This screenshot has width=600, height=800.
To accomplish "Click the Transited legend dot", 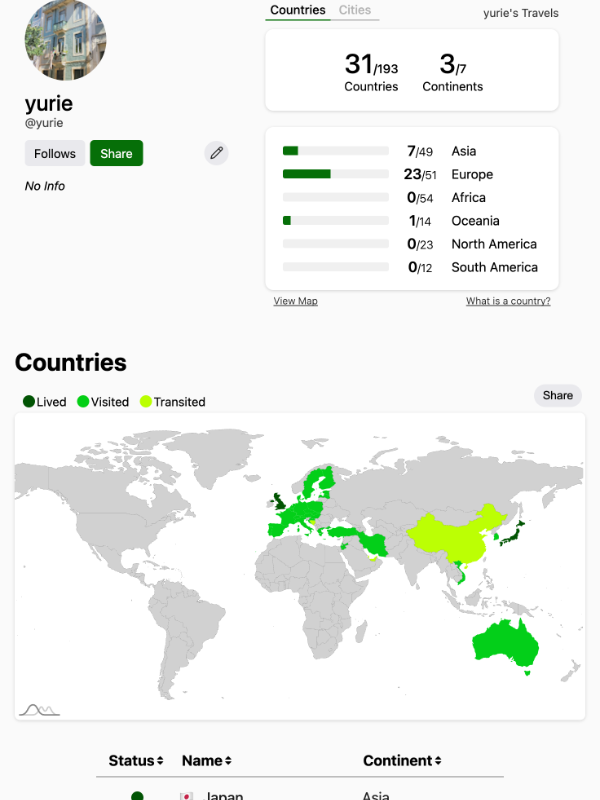I will (x=146, y=402).
